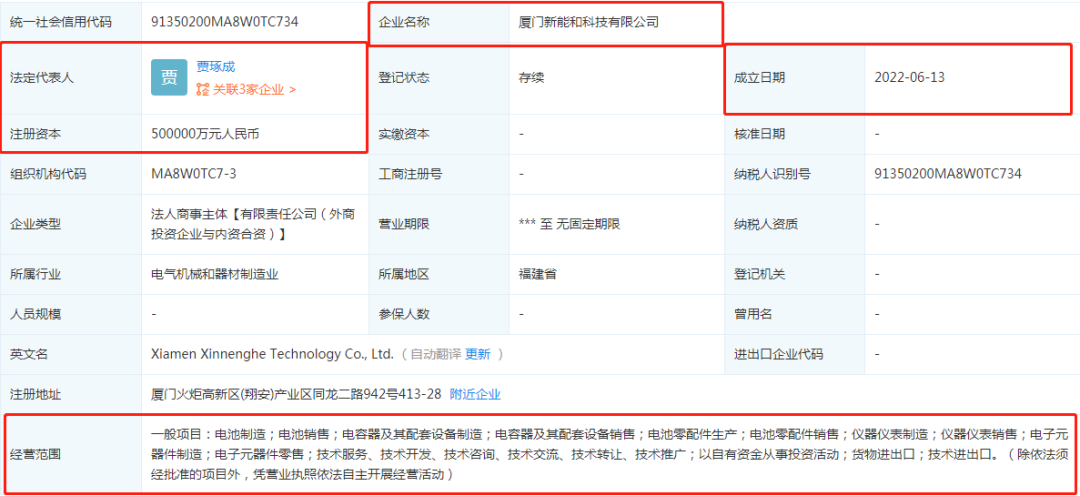The height and width of the screenshot is (496, 1080).
Task: Select English name Xiamen Xinnenghe Technology Co., Ltd.
Action: point(272,354)
